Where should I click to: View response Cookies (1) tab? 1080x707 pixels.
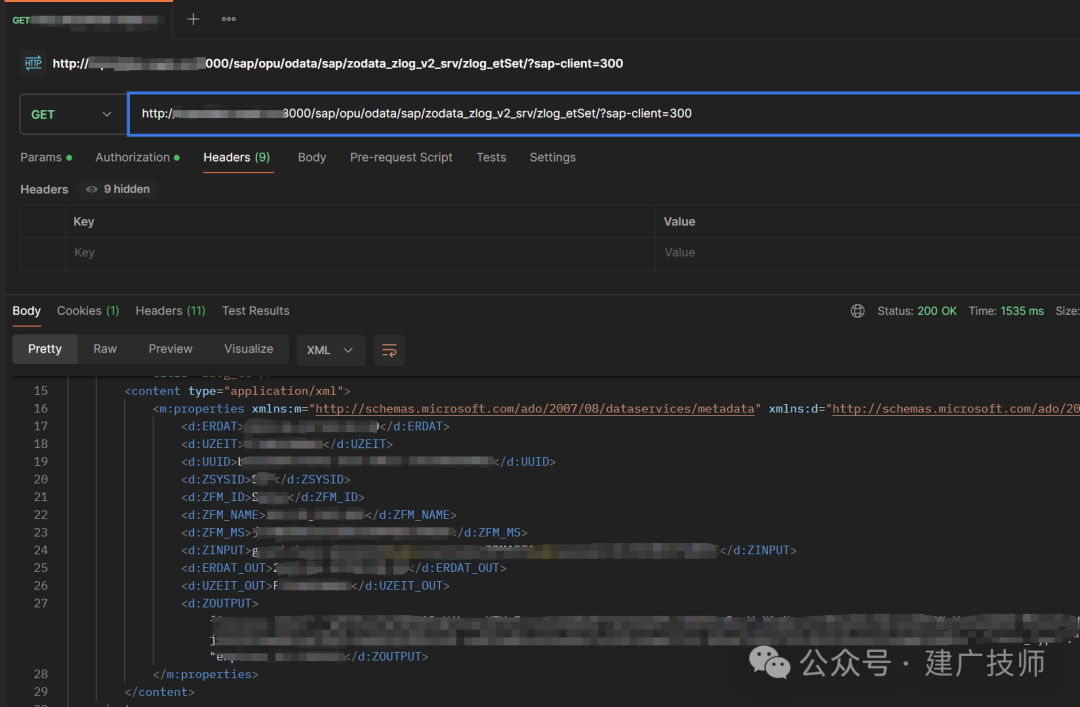88,311
